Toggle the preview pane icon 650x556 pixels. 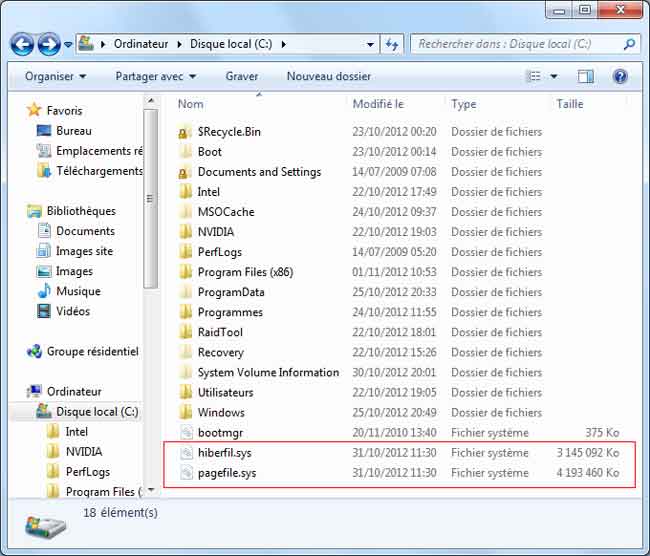pyautogui.click(x=586, y=76)
